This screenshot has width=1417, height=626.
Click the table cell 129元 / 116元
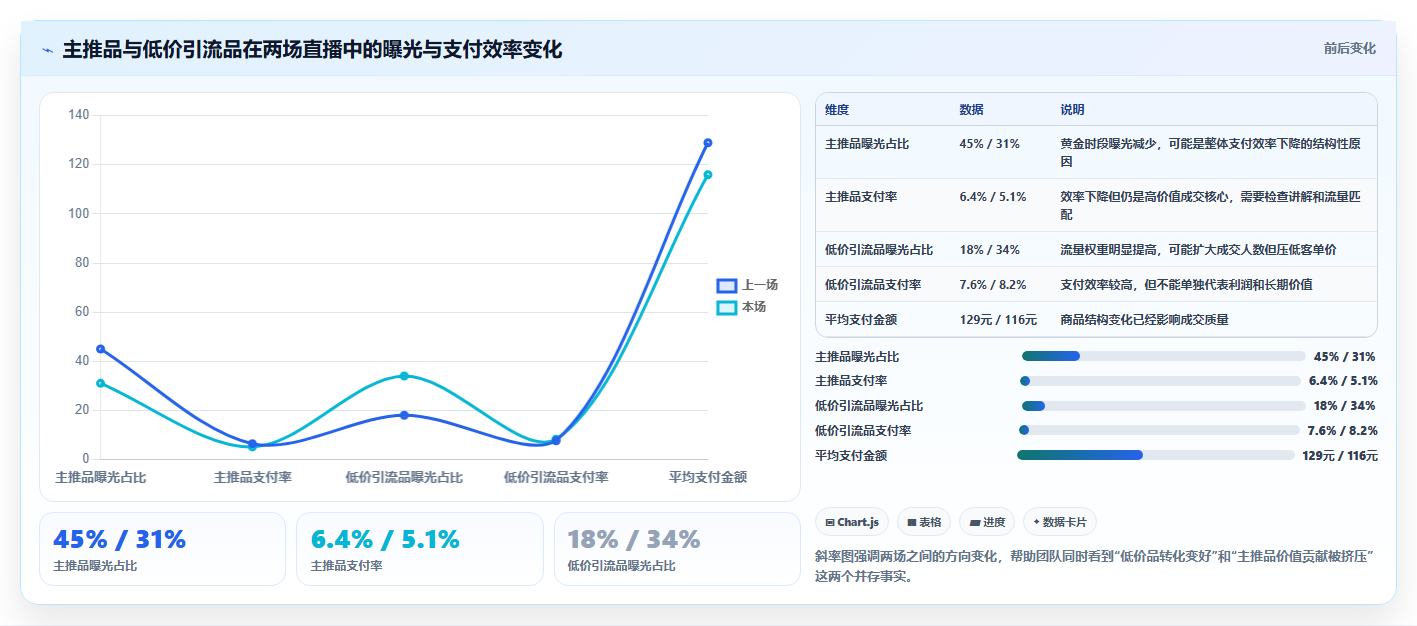[998, 320]
